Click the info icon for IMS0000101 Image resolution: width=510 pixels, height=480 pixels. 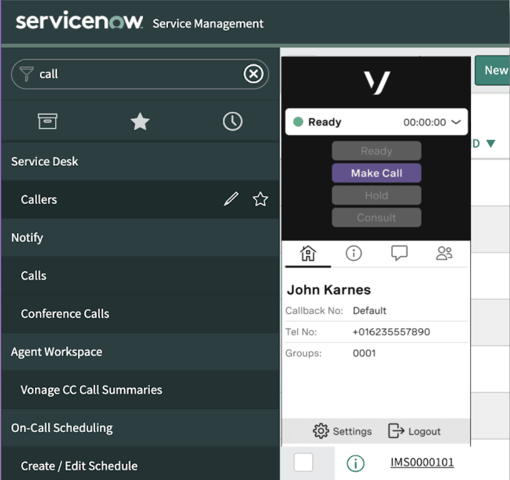355,463
